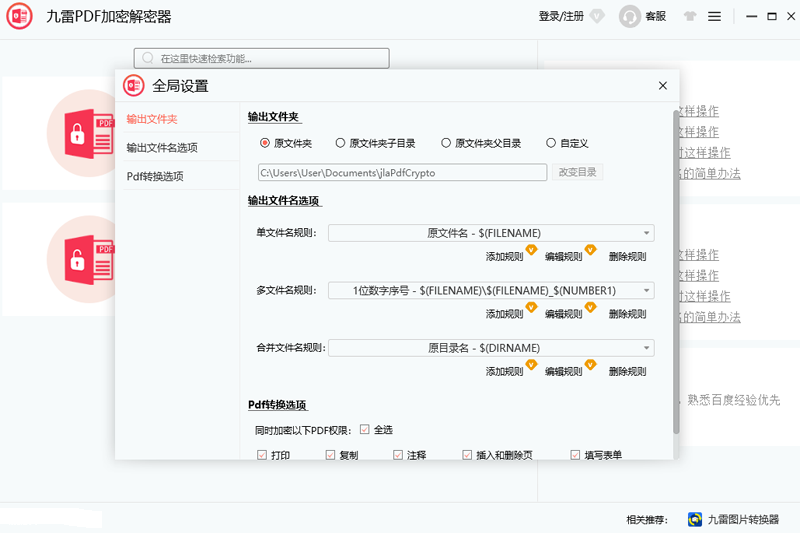The width and height of the screenshot is (800, 533).
Task: Click VIP badge next to 单文件名规则 添加规则
Action: 531,250
